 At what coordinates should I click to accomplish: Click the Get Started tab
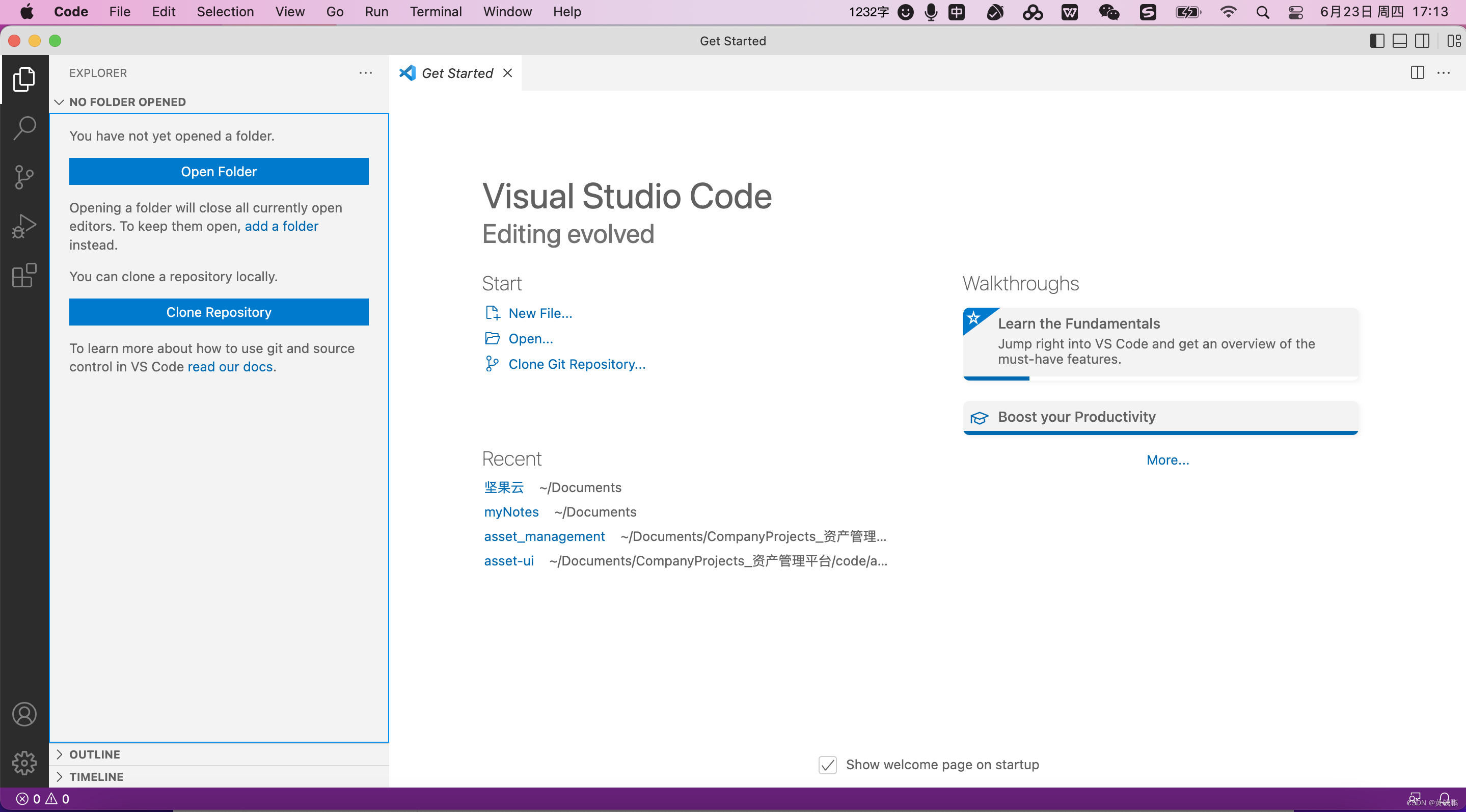coord(456,72)
